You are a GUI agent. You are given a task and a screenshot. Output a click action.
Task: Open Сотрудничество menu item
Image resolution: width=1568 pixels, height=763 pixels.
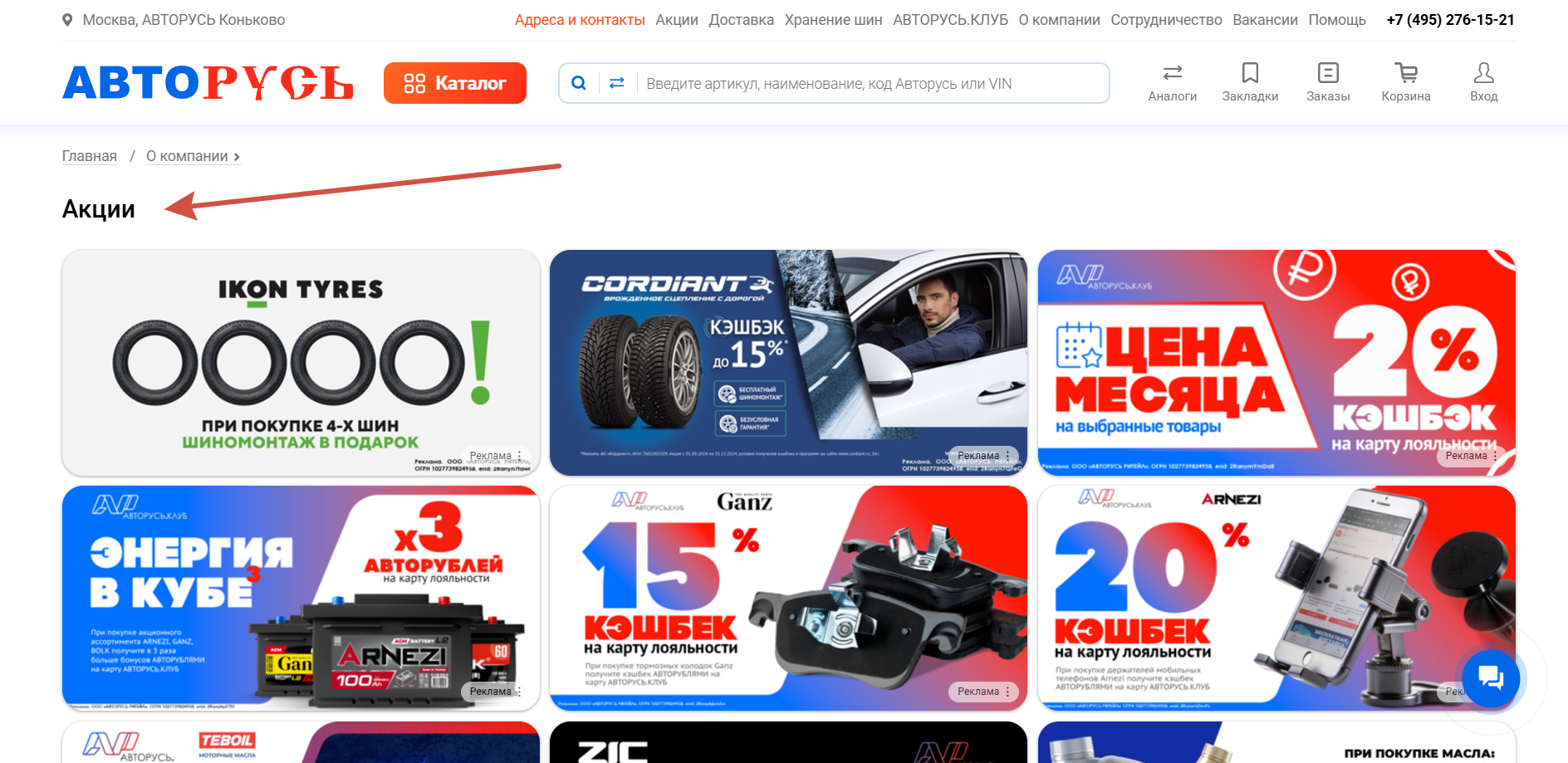point(1167,20)
